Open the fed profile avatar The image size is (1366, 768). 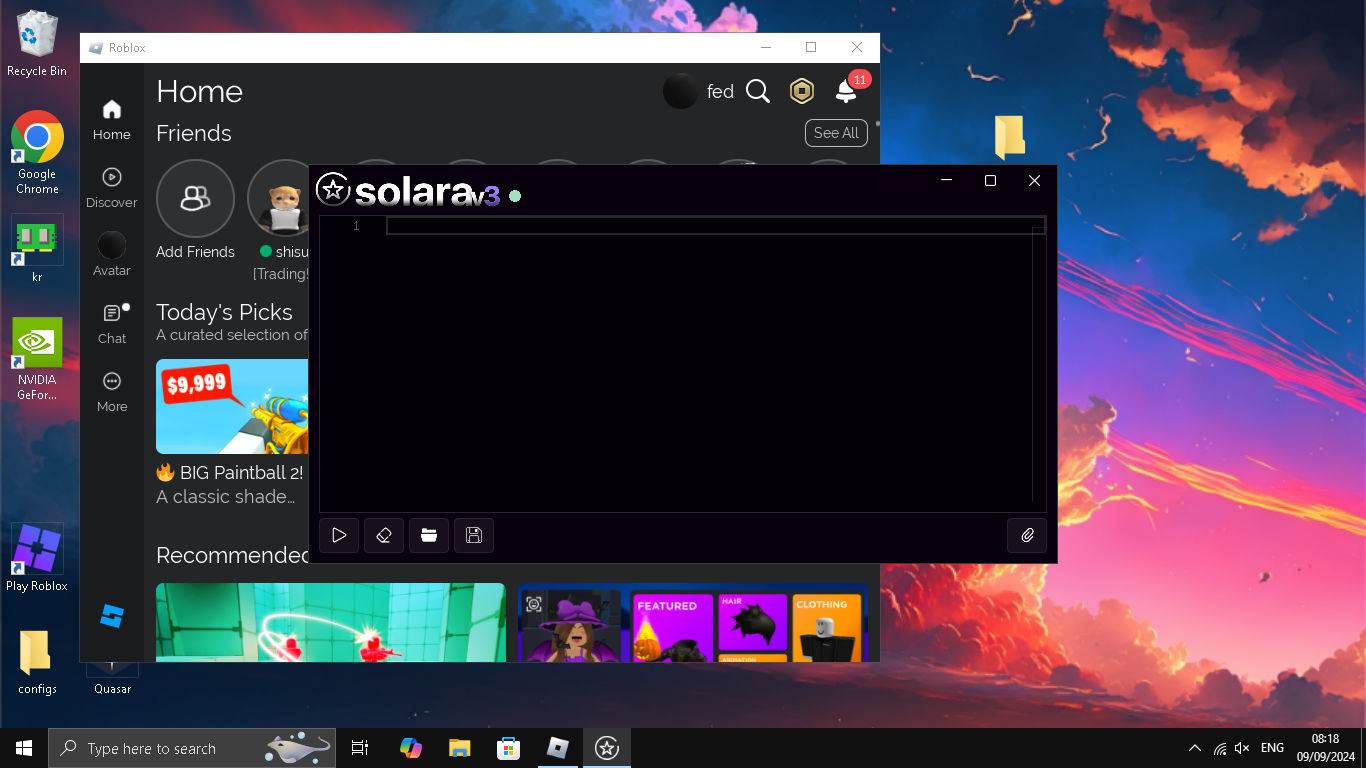pyautogui.click(x=680, y=92)
